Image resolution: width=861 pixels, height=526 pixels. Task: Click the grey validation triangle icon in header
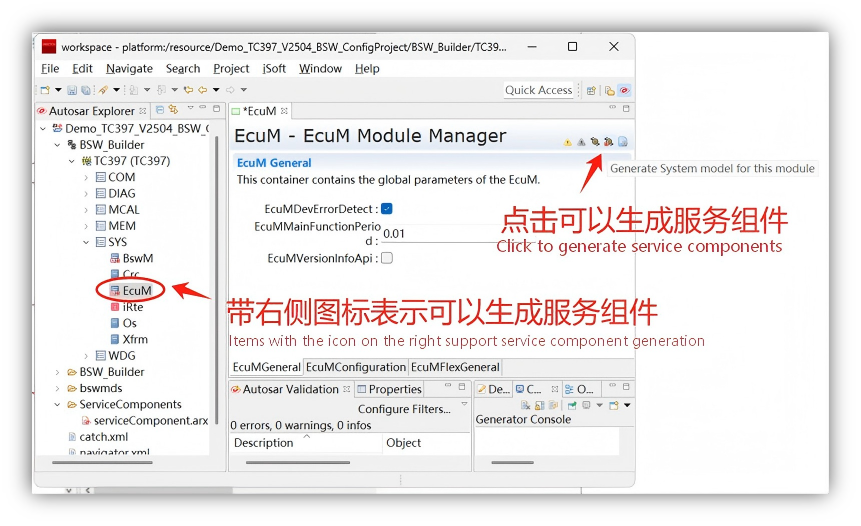[581, 142]
